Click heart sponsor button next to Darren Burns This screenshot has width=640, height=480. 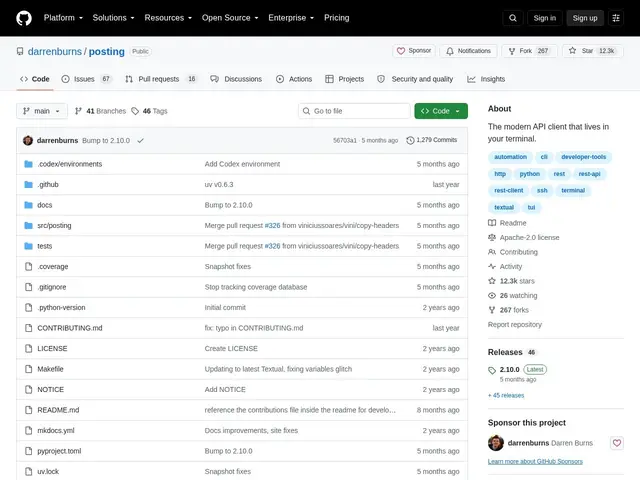coord(617,443)
